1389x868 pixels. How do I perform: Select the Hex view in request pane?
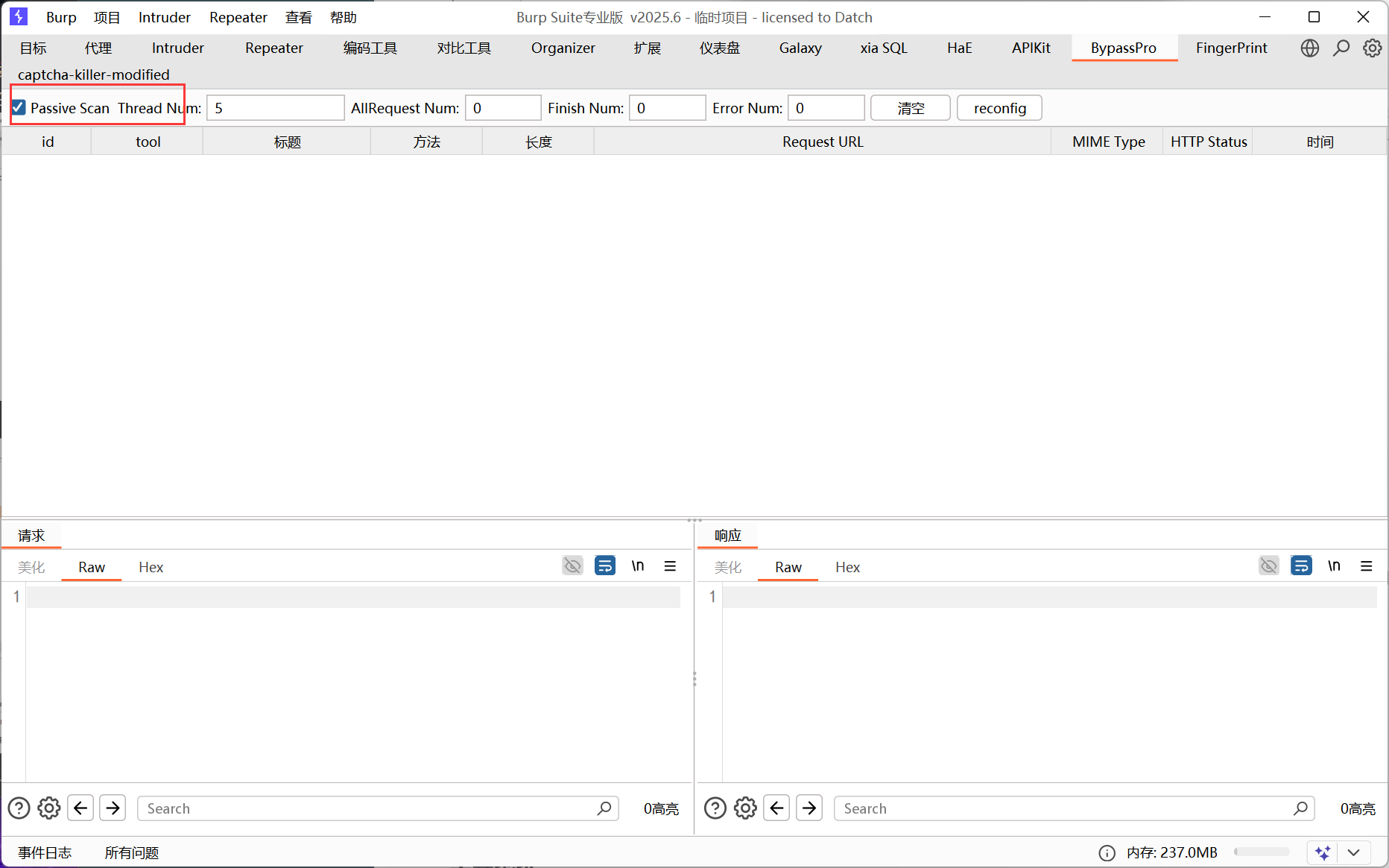(151, 568)
